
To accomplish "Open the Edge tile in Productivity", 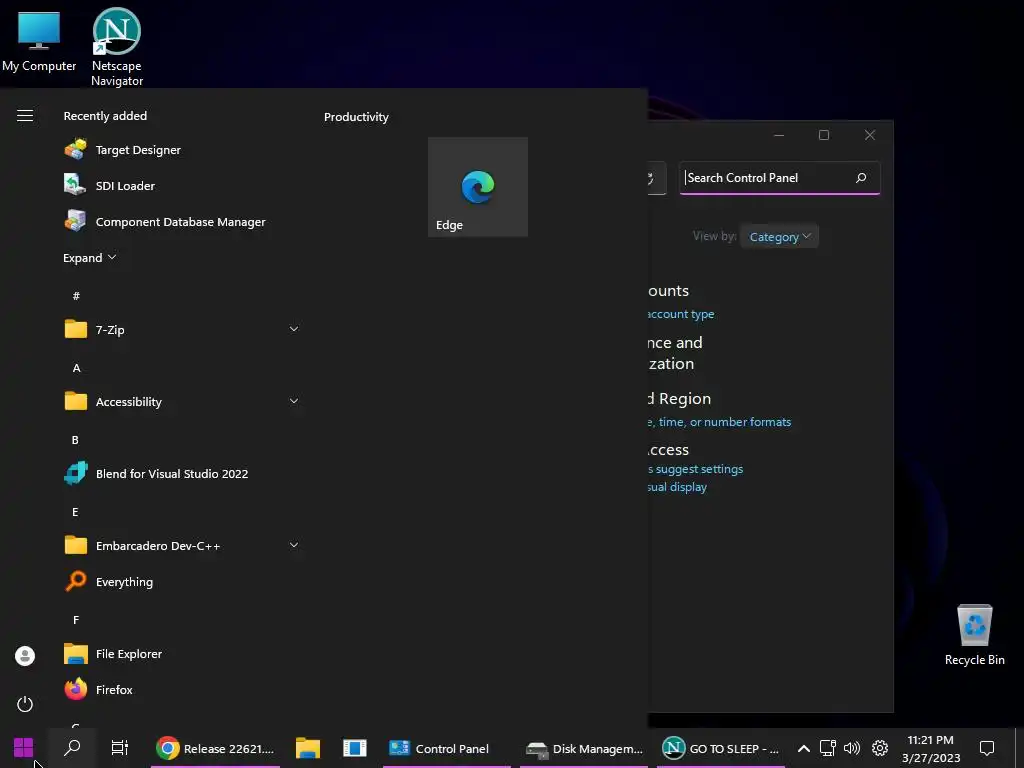I will [x=477, y=187].
